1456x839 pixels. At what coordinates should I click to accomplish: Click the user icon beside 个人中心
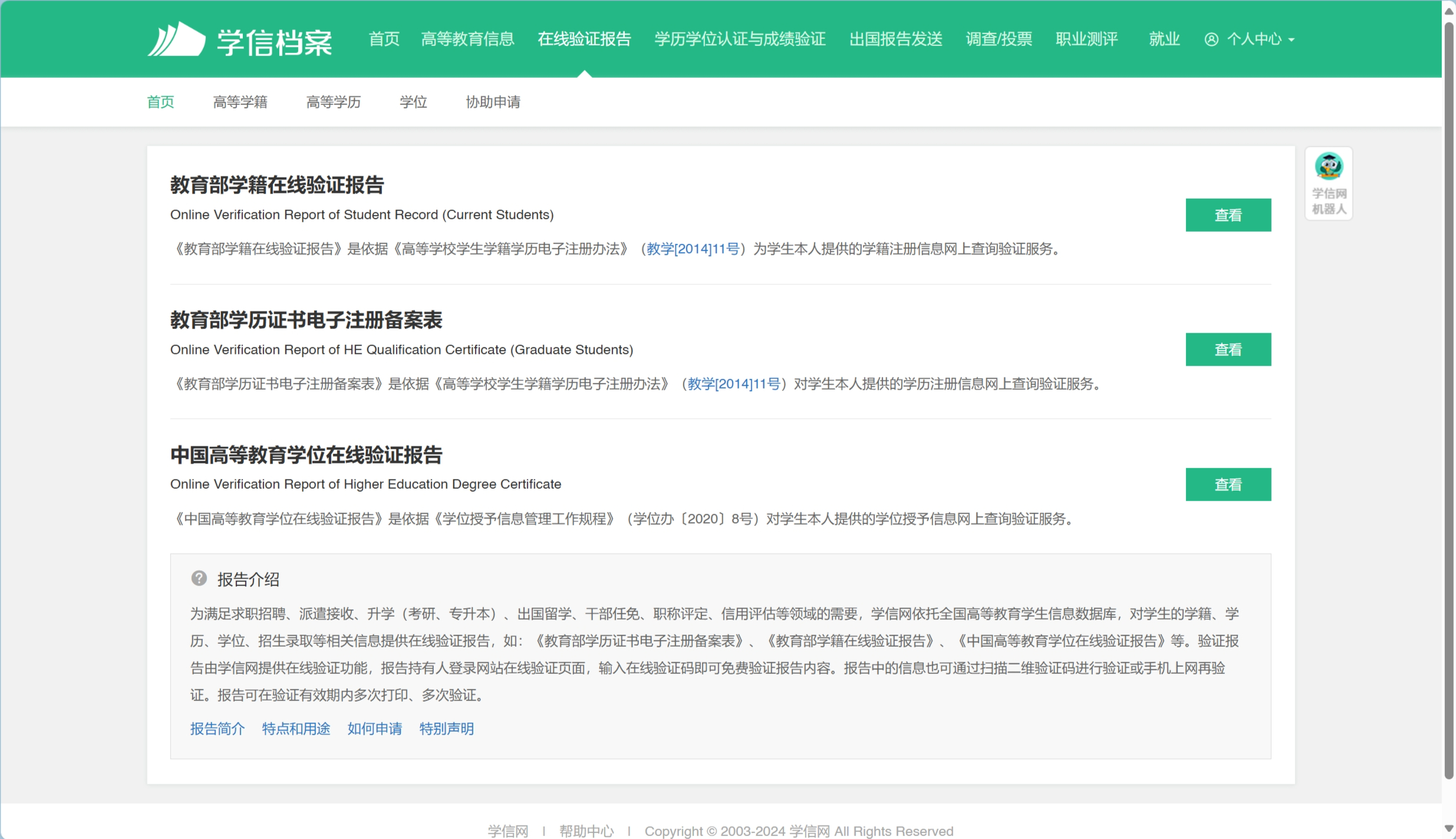point(1211,40)
